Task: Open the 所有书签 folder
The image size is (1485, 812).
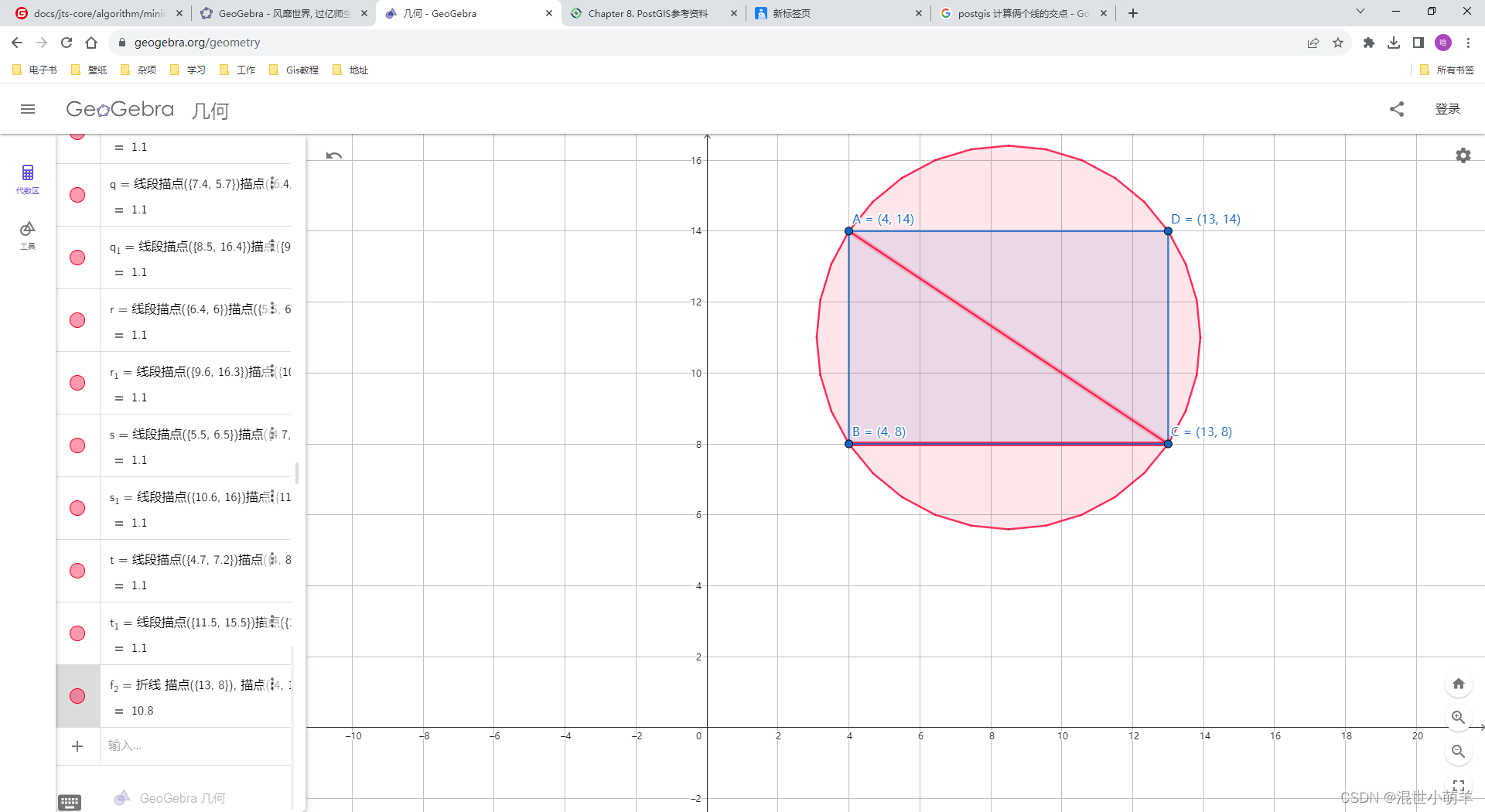Action: tap(1447, 70)
